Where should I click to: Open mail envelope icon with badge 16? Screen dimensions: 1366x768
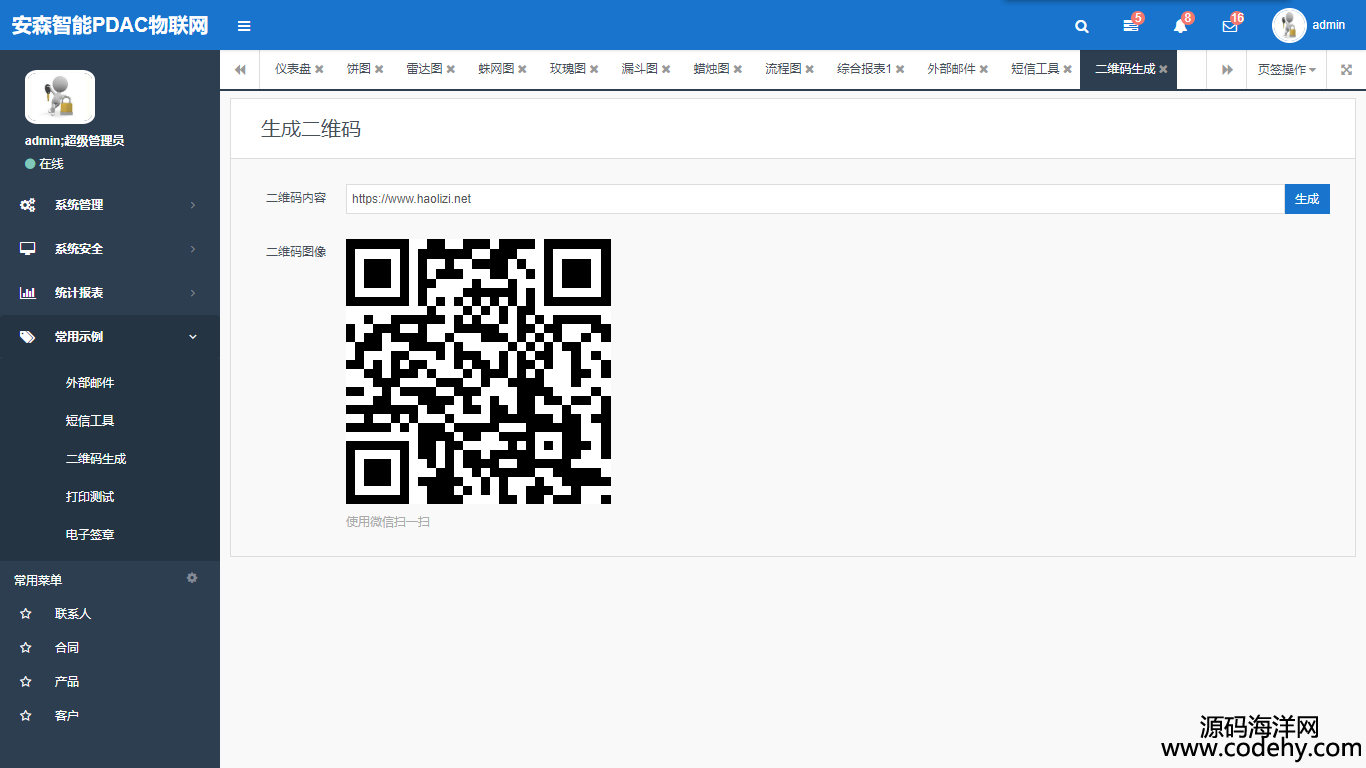(1231, 25)
